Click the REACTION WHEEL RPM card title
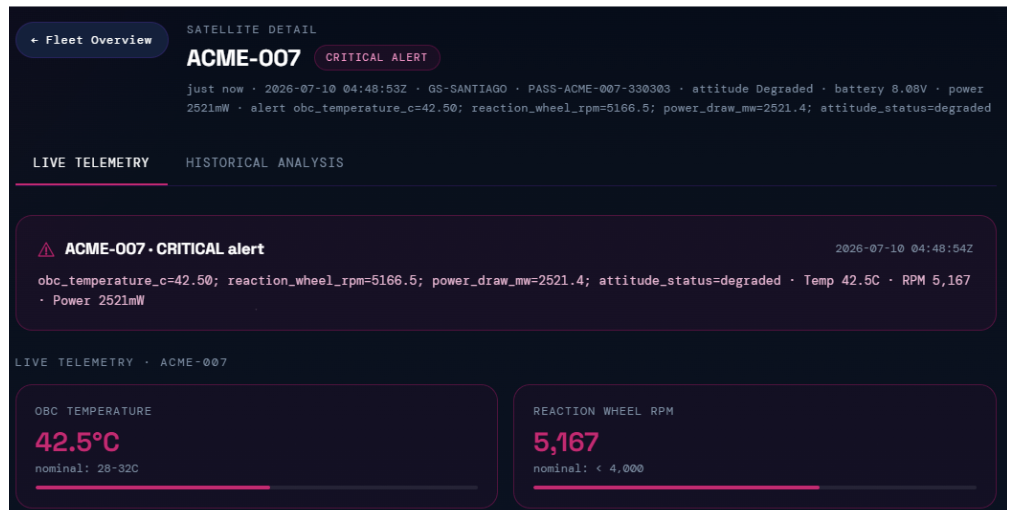The height and width of the screenshot is (520, 1018). [603, 412]
